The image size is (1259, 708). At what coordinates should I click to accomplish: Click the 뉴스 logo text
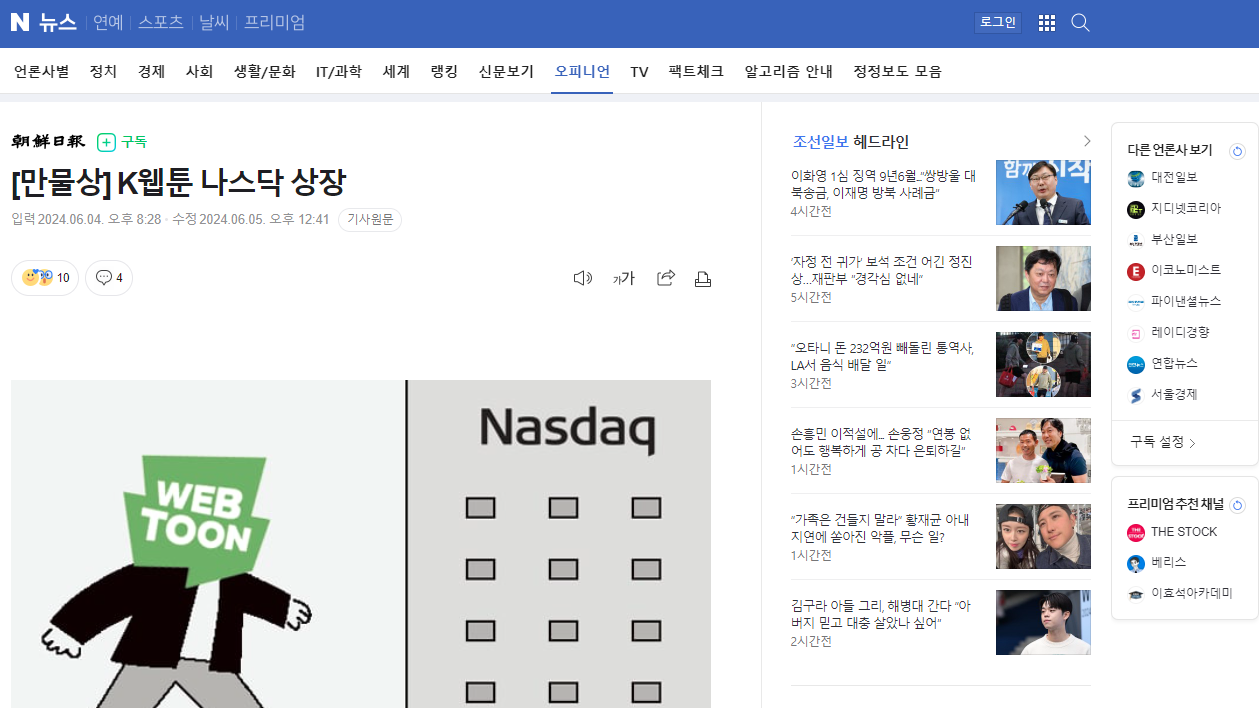coord(58,22)
